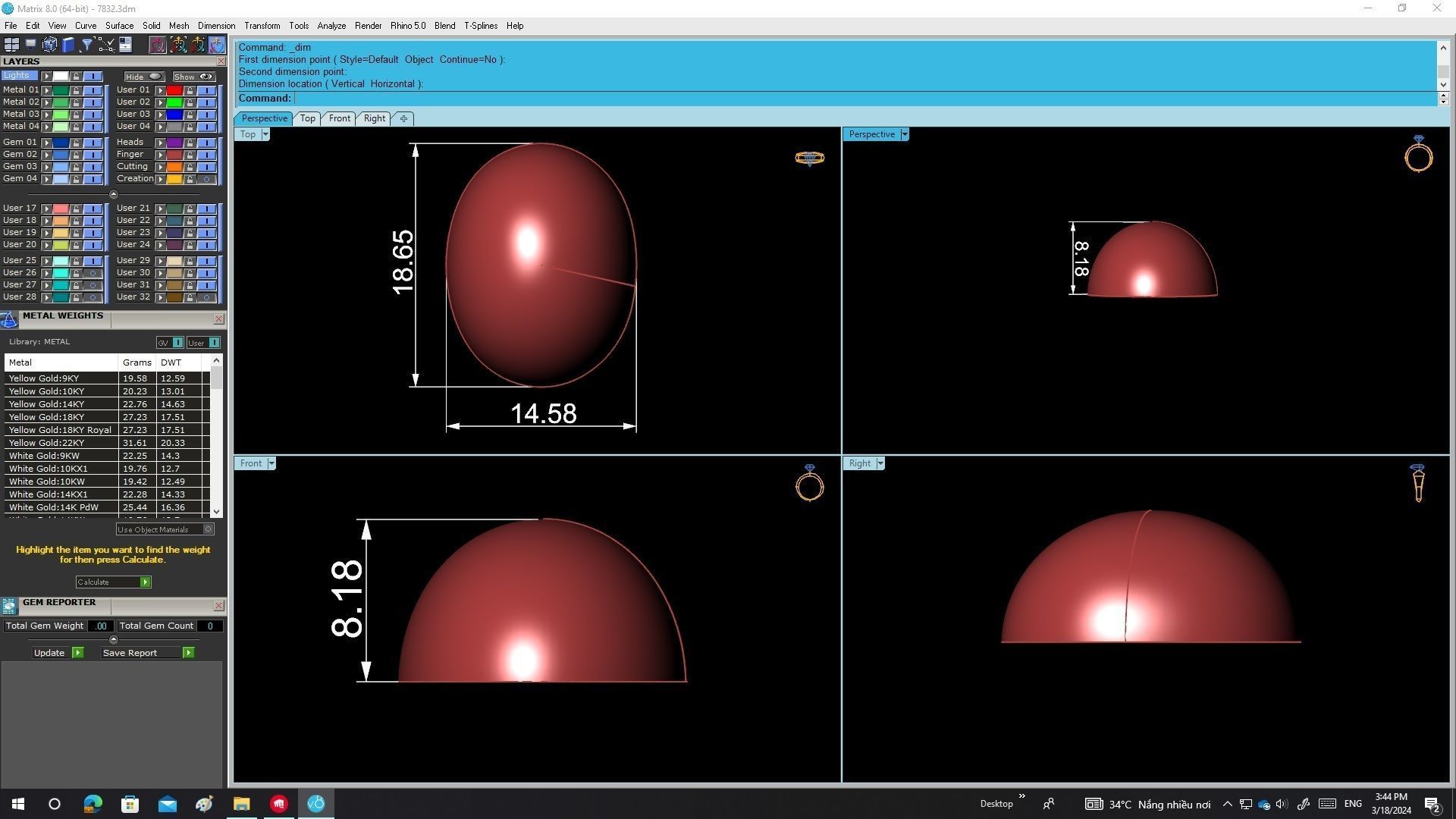Image resolution: width=1456 pixels, height=819 pixels.
Task: Click the selection filter funnel icon
Action: click(87, 45)
